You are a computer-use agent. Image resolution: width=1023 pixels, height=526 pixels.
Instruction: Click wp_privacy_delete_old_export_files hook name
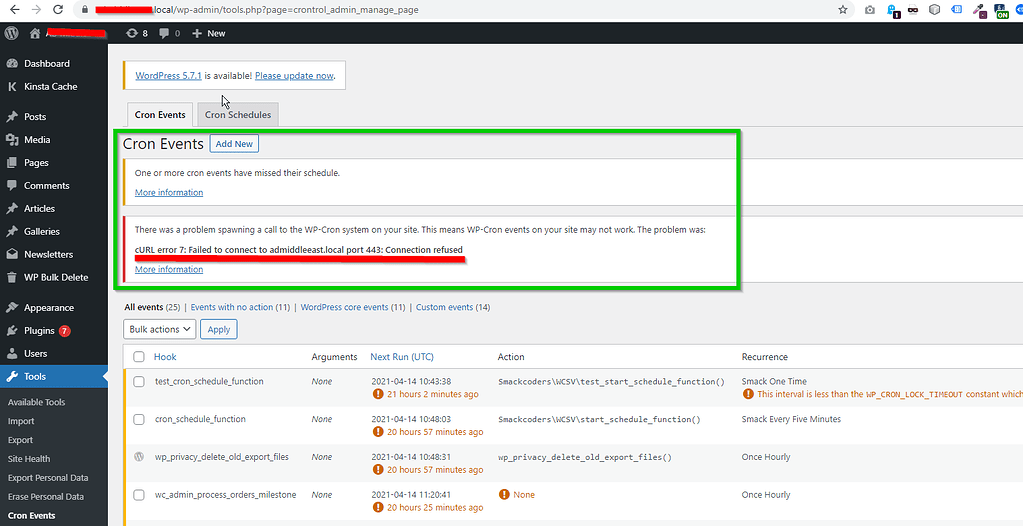[222, 457]
